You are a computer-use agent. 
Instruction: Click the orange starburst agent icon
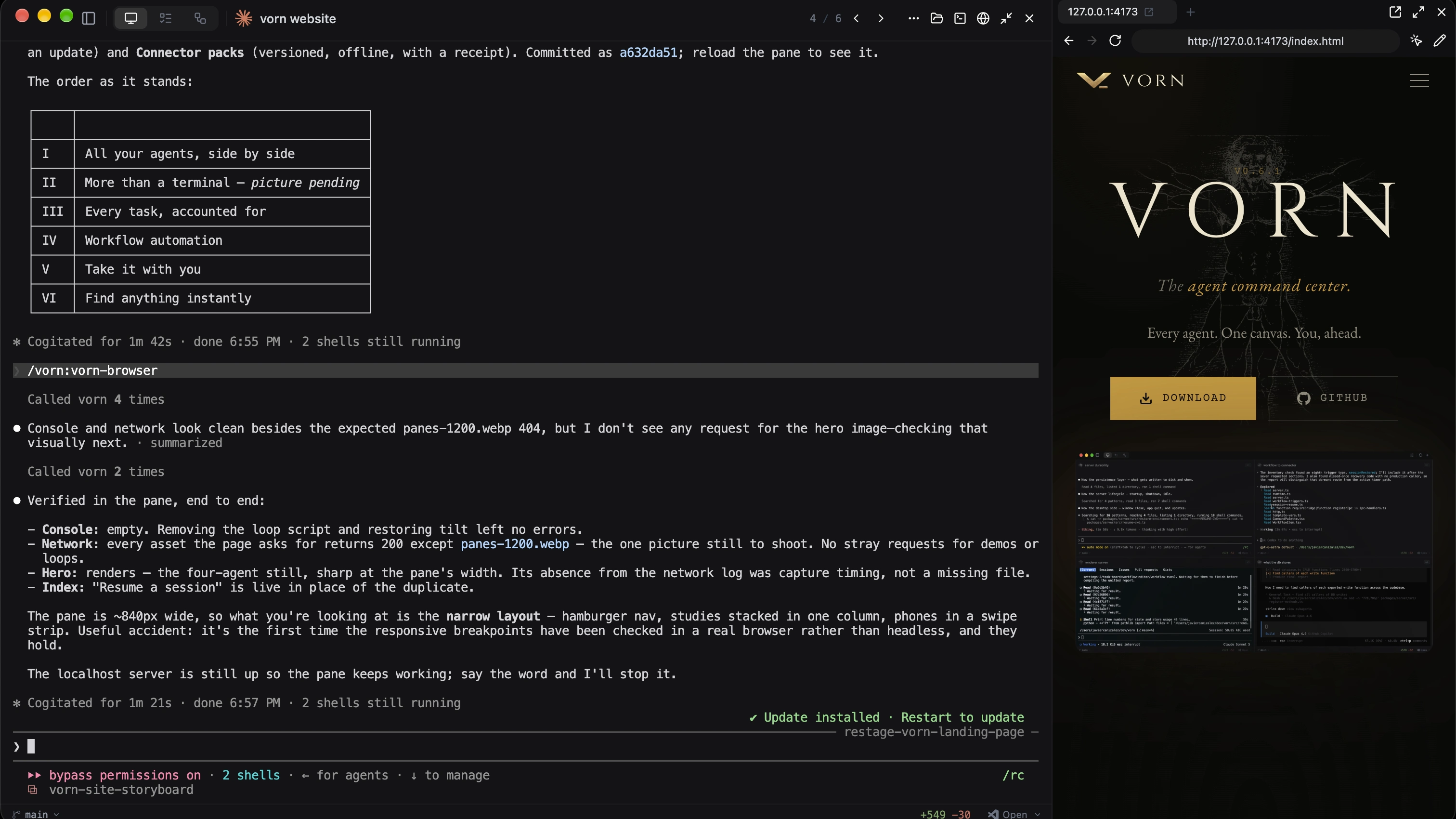coord(244,19)
